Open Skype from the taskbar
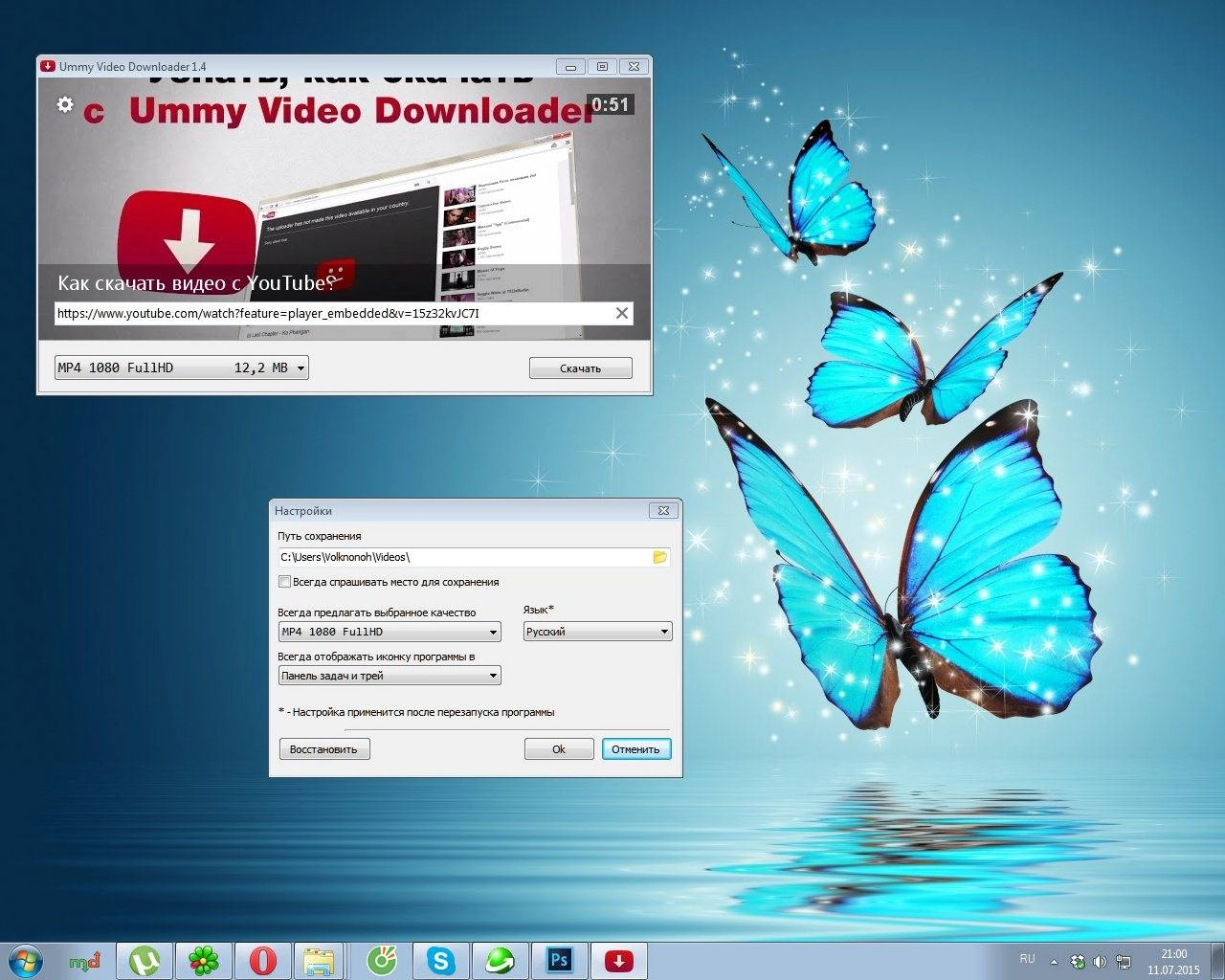Viewport: 1225px width, 980px height. (x=441, y=961)
